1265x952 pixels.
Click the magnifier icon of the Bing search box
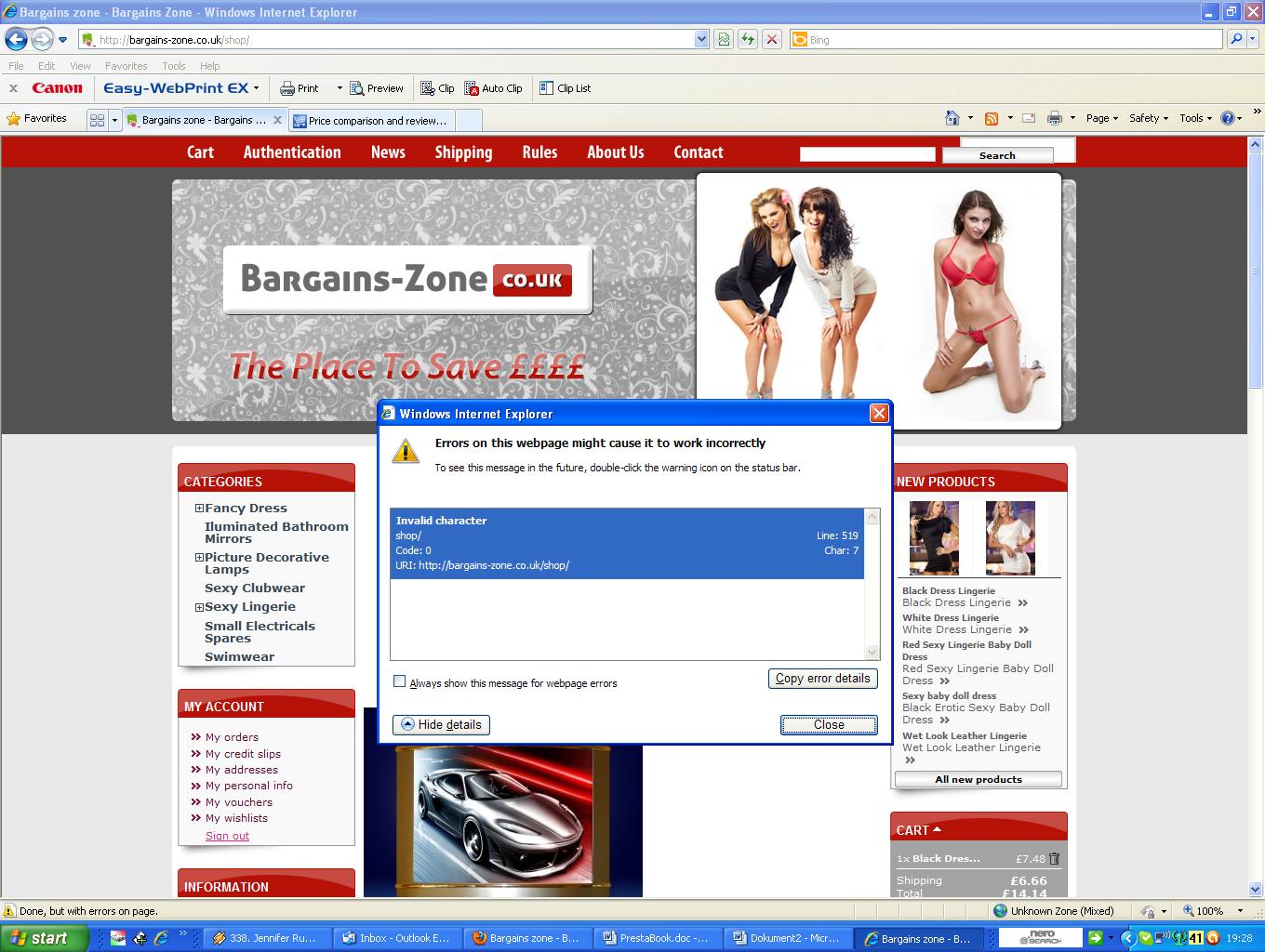(1235, 39)
